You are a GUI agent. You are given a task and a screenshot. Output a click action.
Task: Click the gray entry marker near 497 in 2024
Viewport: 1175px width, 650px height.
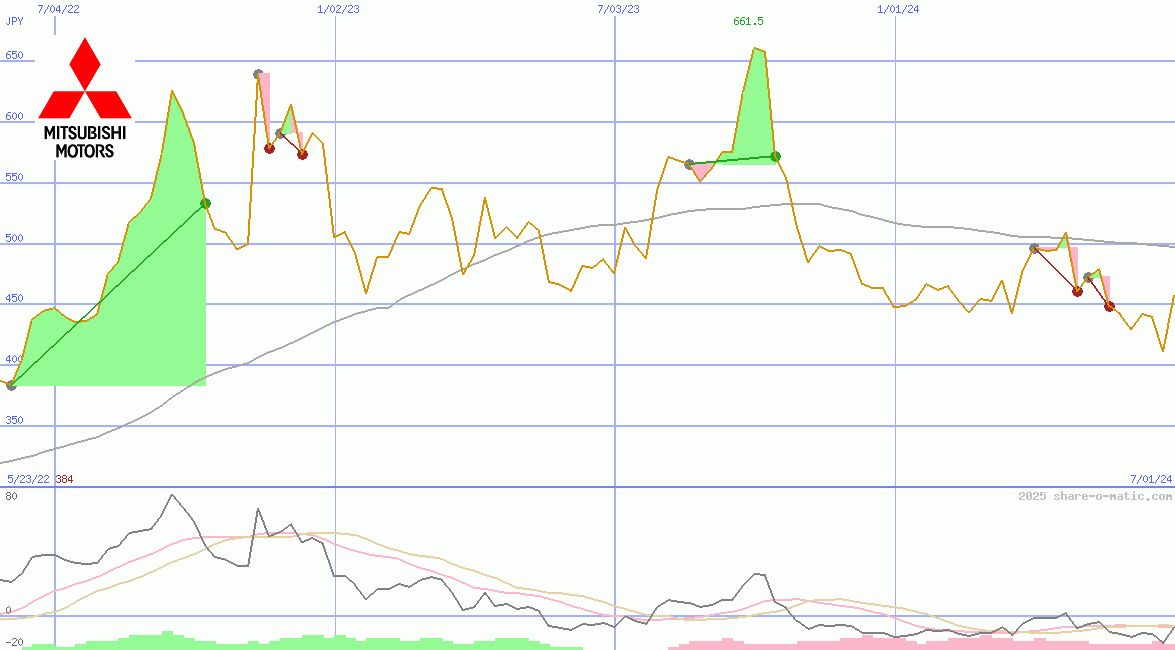pos(1034,248)
